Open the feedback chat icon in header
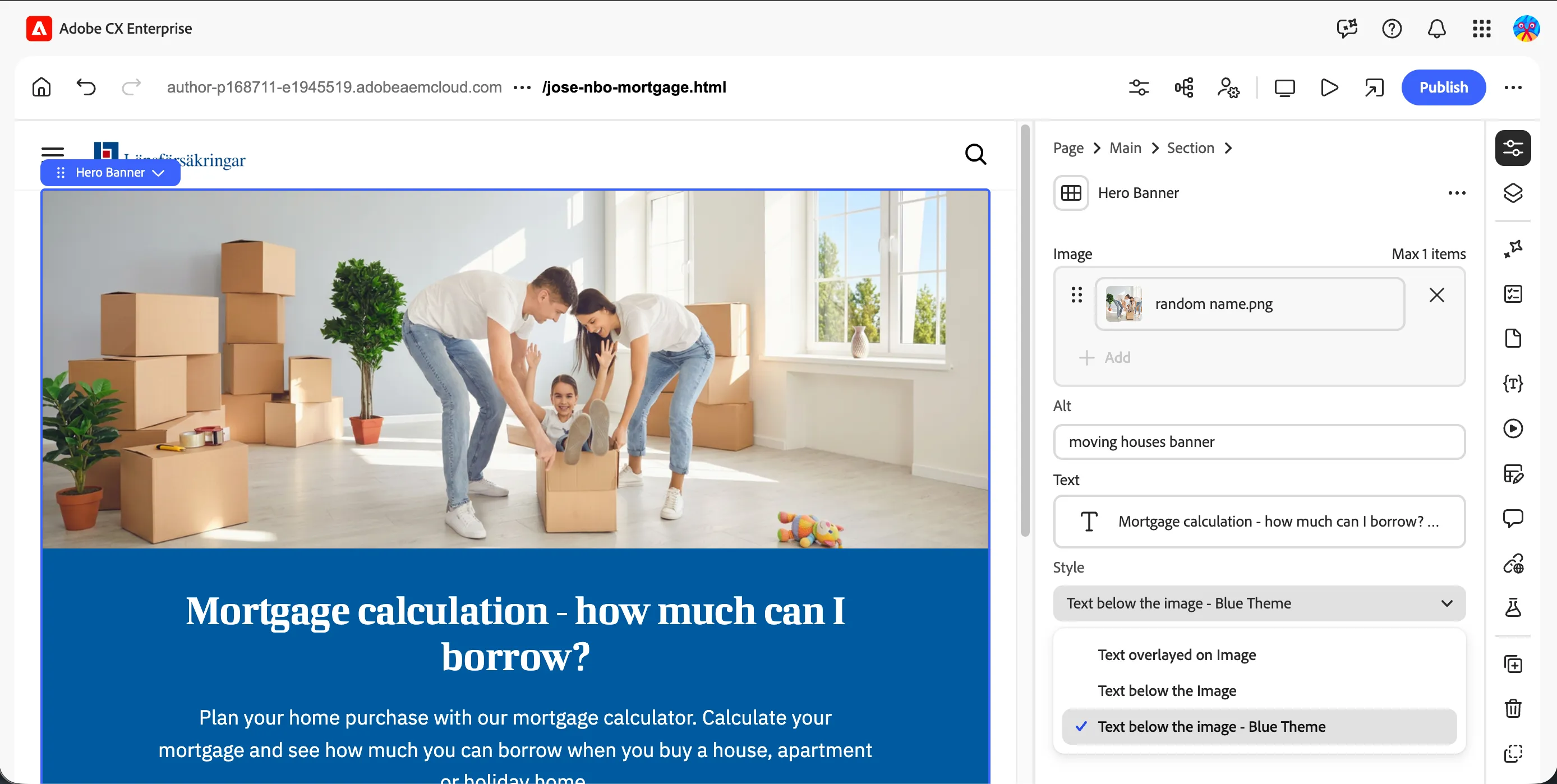Viewport: 1557px width, 784px height. tap(1347, 29)
